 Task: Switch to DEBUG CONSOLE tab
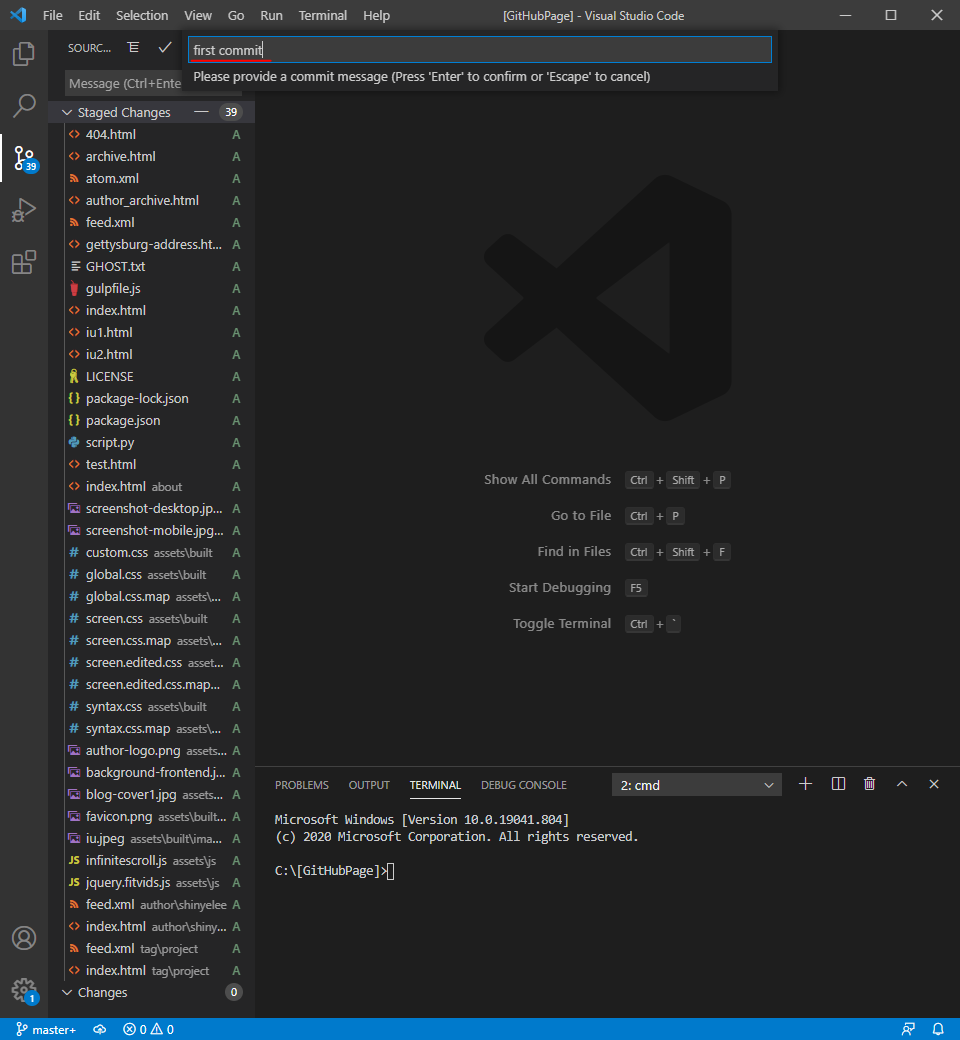click(523, 785)
